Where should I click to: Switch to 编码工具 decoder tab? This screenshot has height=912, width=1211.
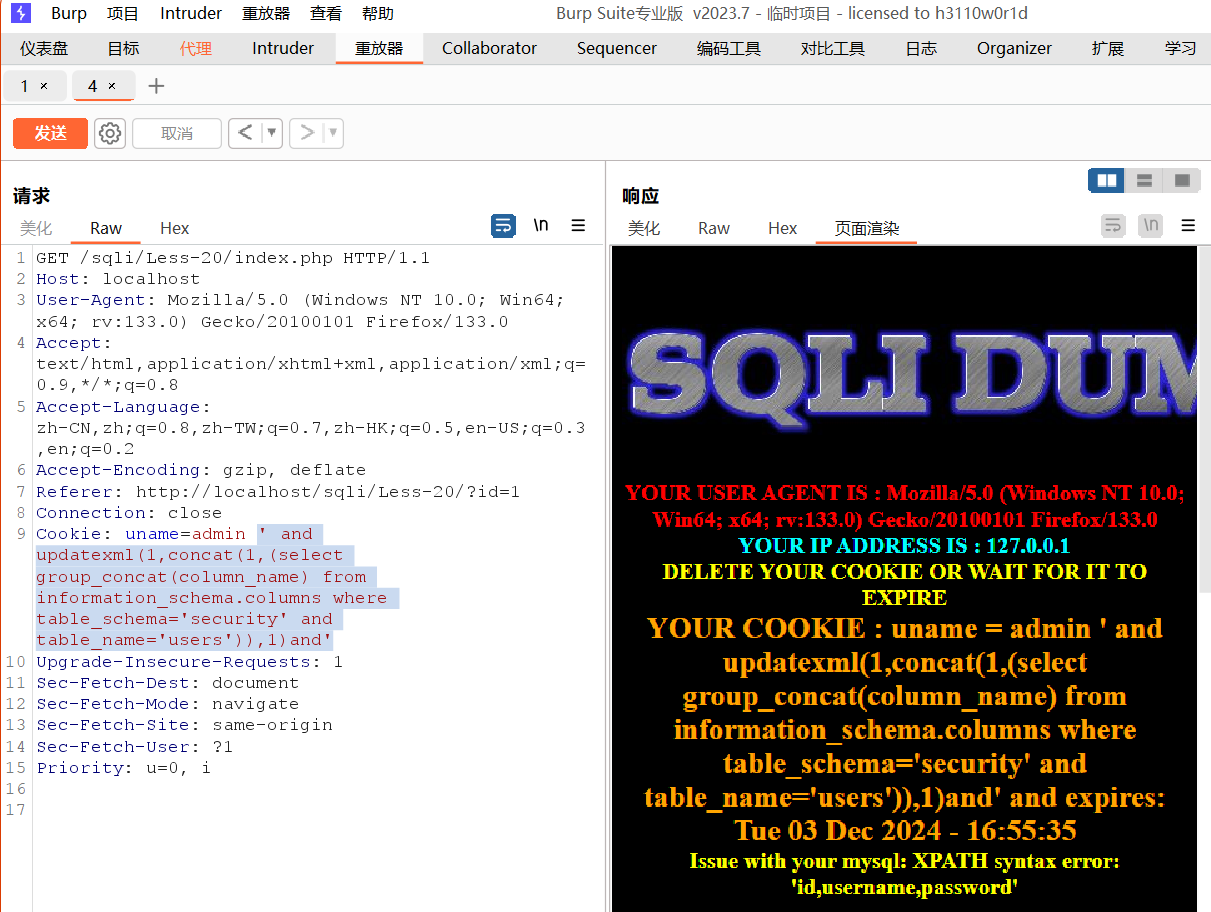[729, 48]
